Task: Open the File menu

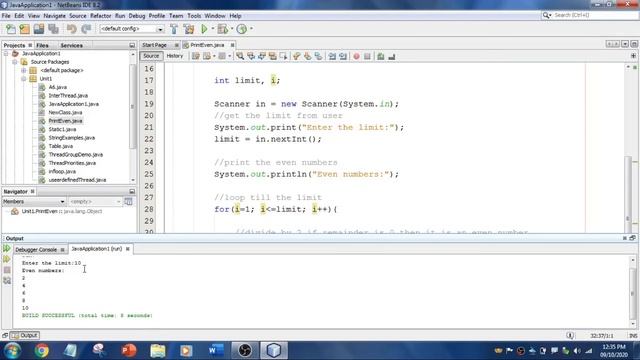Action: 6,16
